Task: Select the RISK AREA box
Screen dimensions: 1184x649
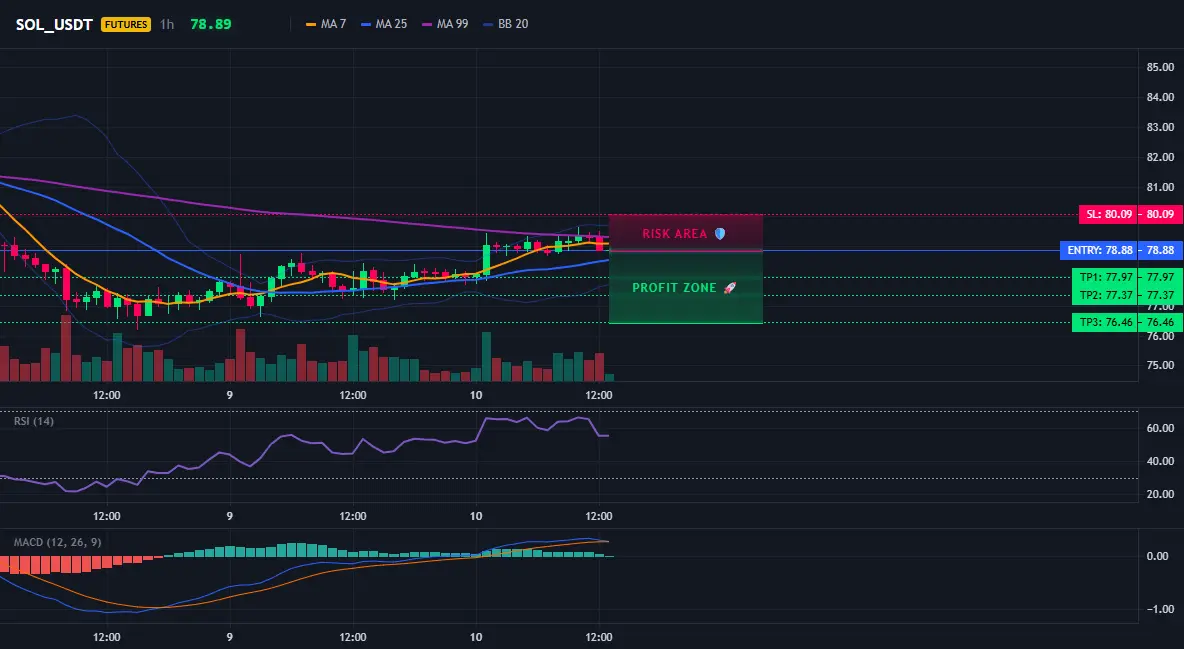Action: pos(686,233)
